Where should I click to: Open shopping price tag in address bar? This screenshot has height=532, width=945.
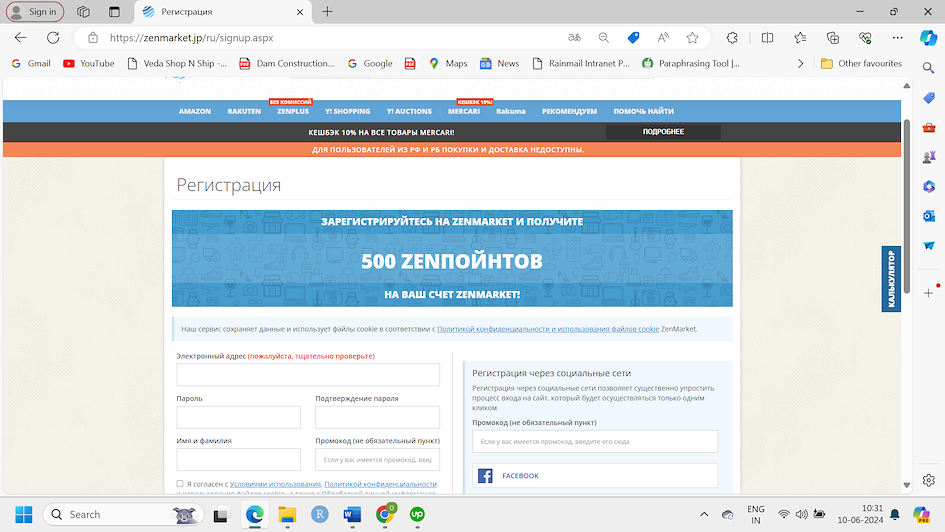(633, 37)
